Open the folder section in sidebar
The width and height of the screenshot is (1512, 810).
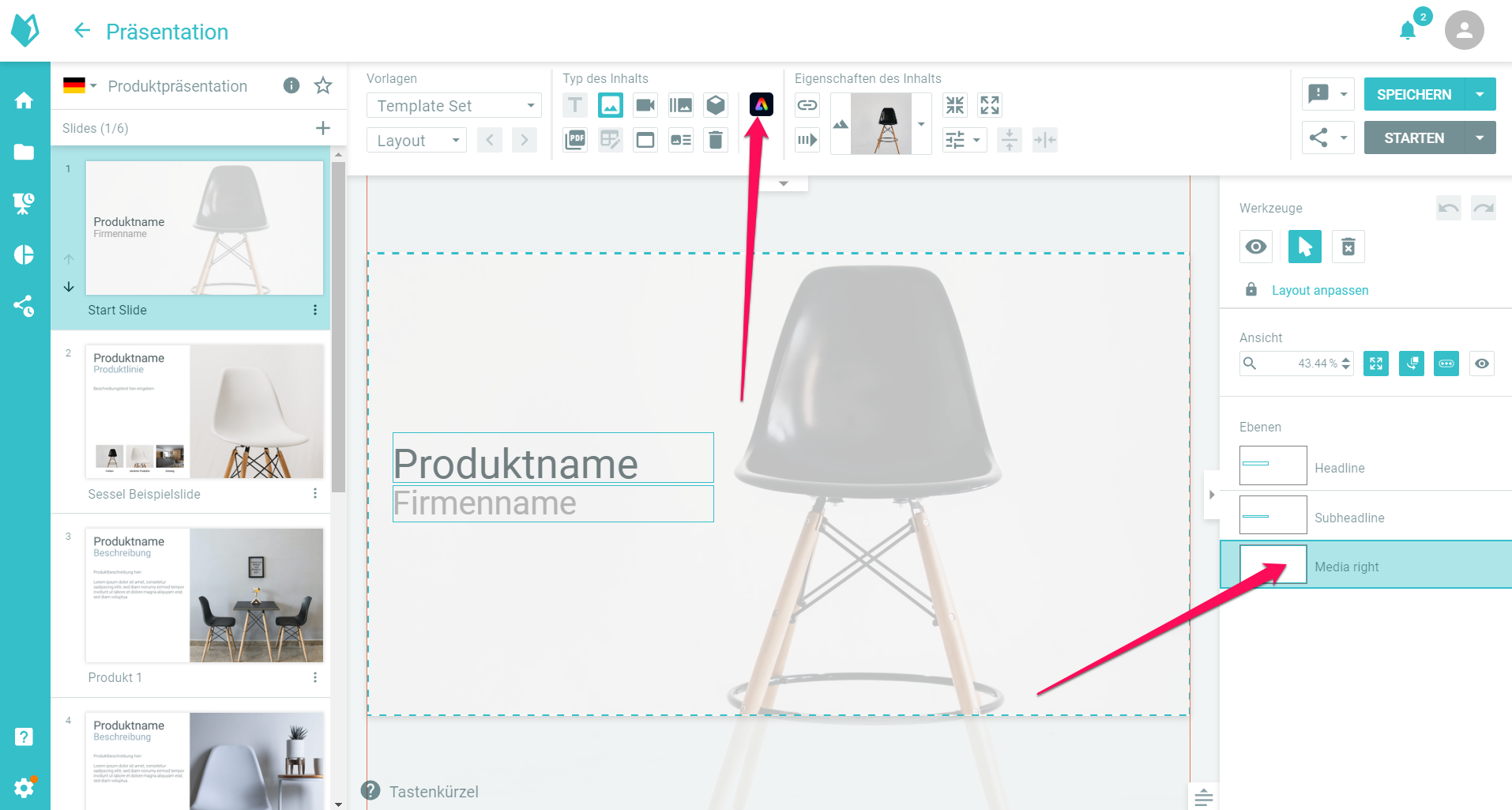tap(24, 152)
